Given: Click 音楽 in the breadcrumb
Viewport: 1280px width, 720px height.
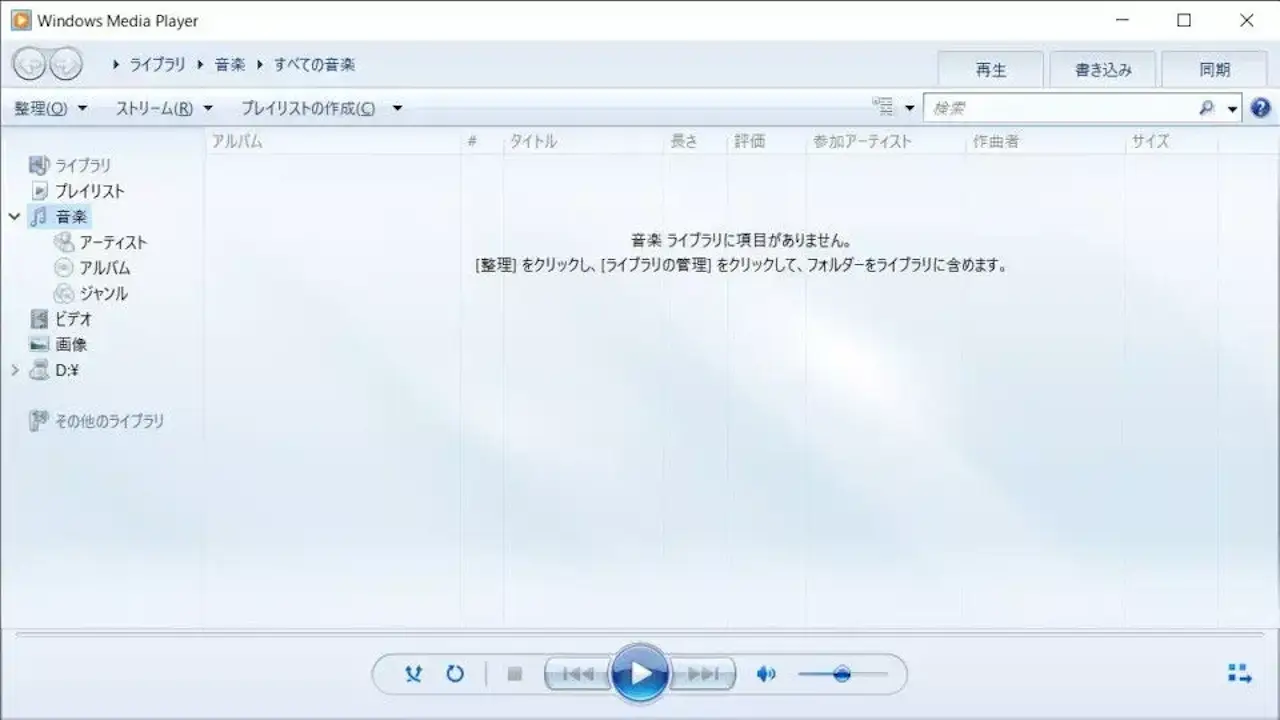Looking at the screenshot, I should click(230, 64).
